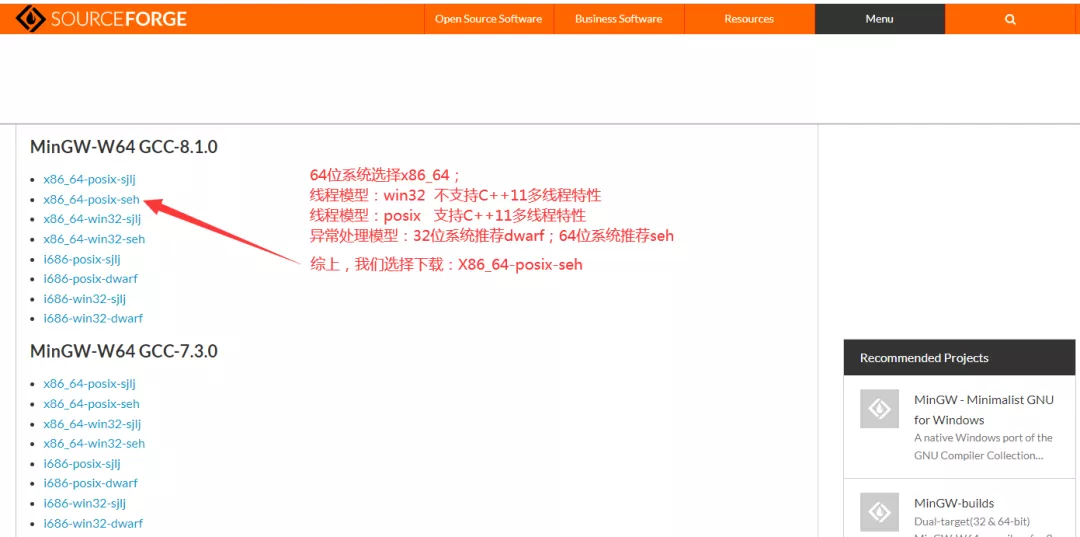Open the search magnifier icon

1010,19
